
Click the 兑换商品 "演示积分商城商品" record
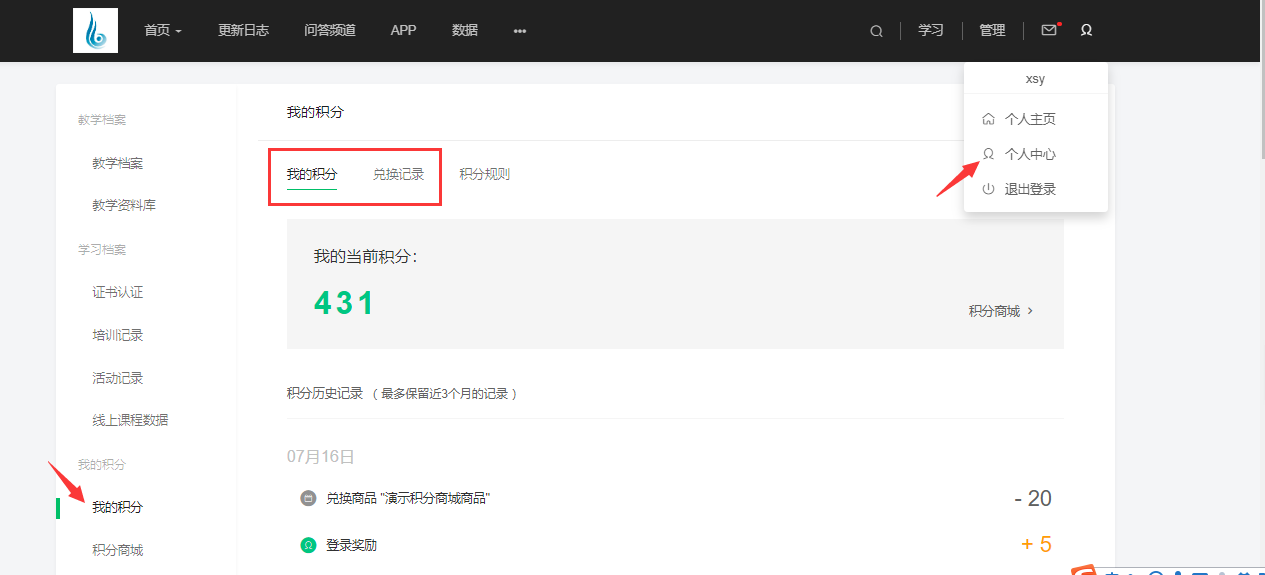(x=408, y=498)
